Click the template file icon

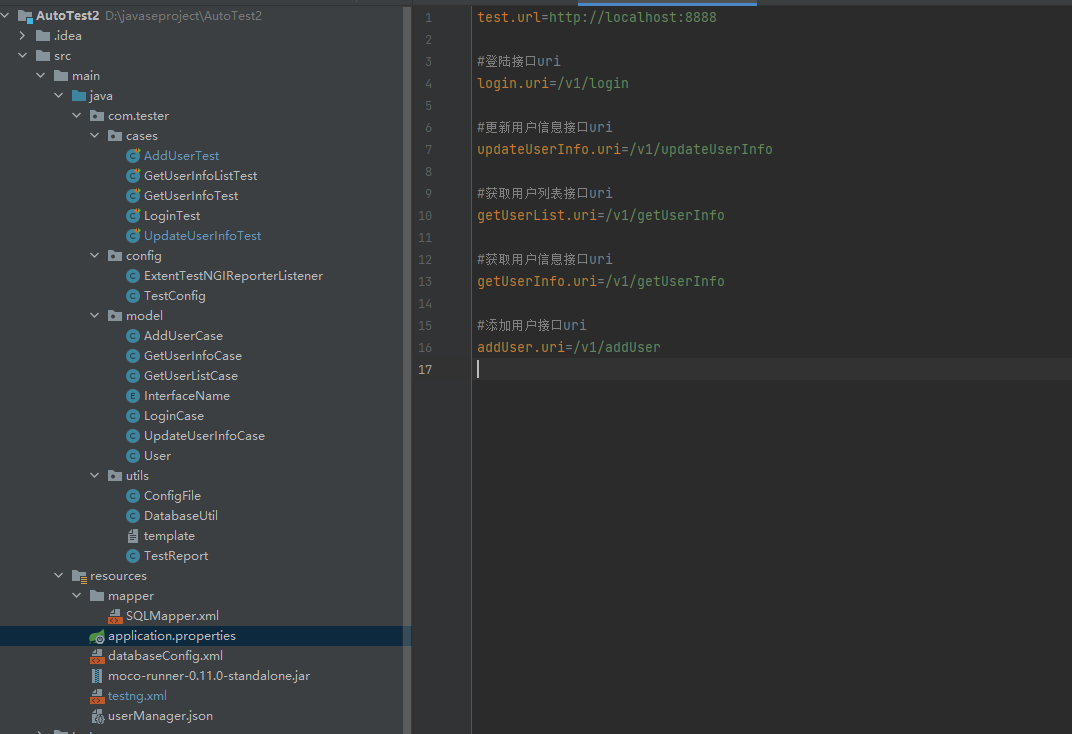pos(133,536)
